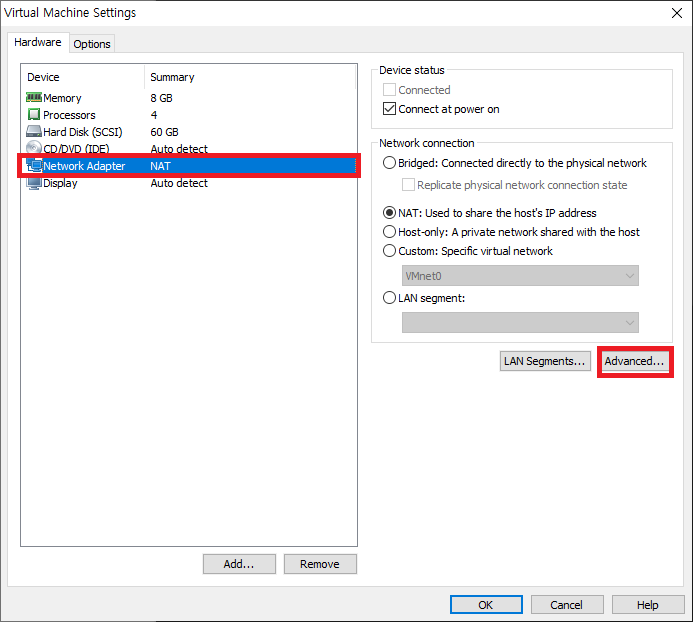693x622 pixels.
Task: Click the Add device button
Action: point(239,564)
